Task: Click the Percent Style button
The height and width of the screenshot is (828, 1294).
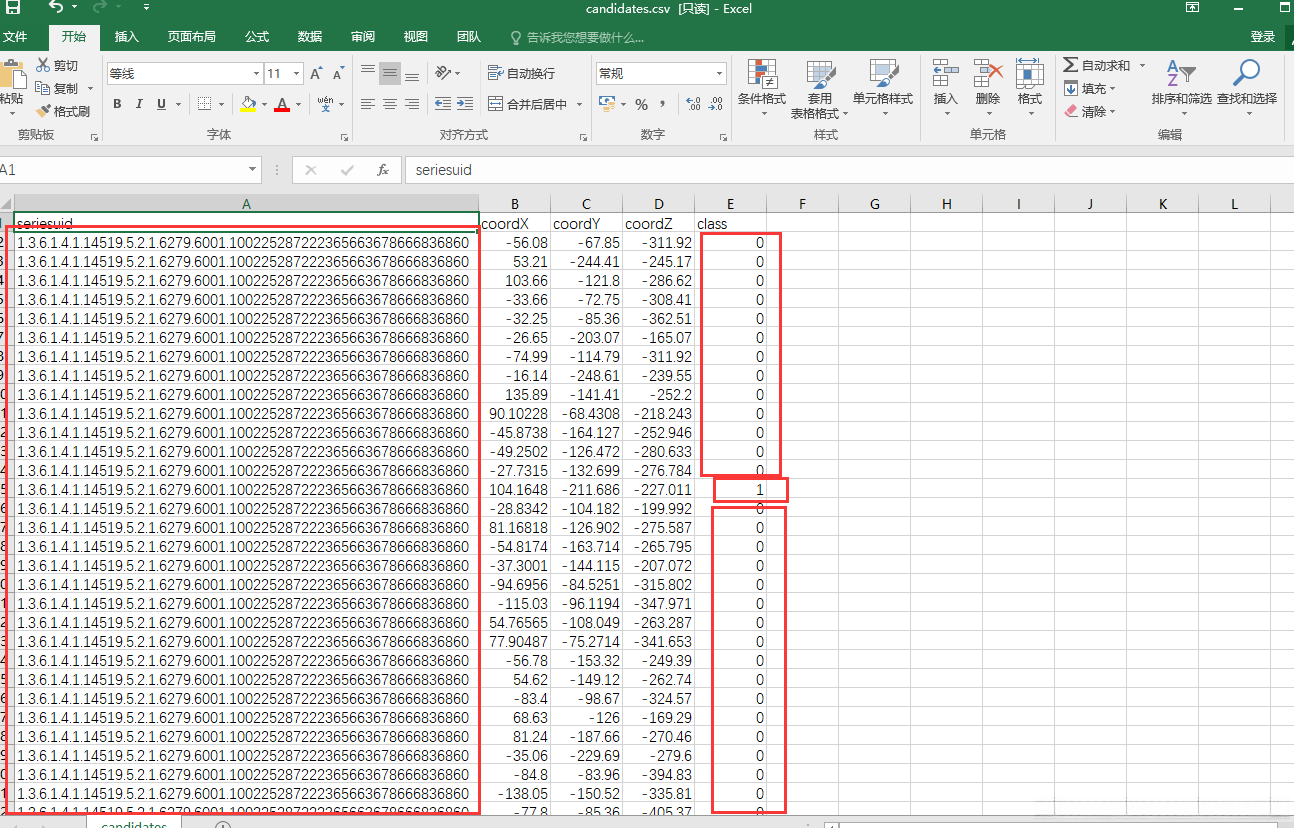Action: pos(641,104)
